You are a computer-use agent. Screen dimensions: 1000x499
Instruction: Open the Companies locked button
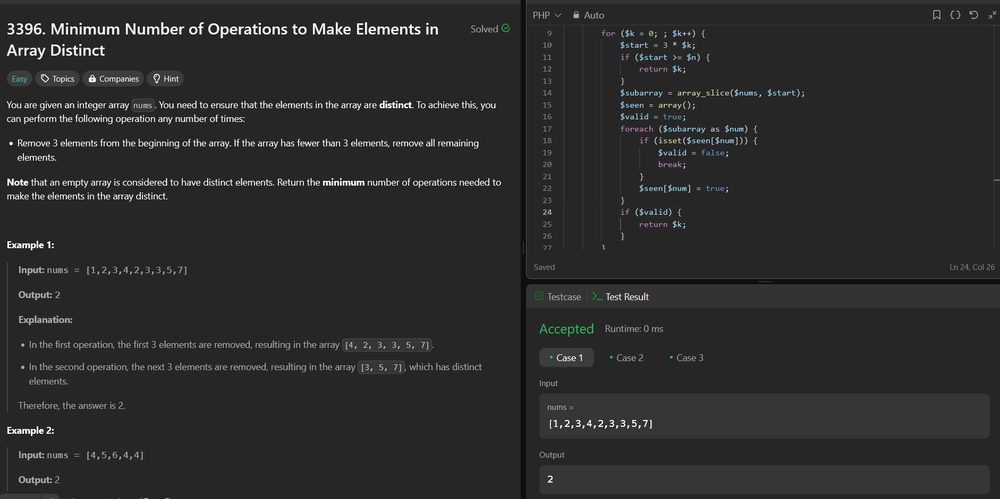113,78
